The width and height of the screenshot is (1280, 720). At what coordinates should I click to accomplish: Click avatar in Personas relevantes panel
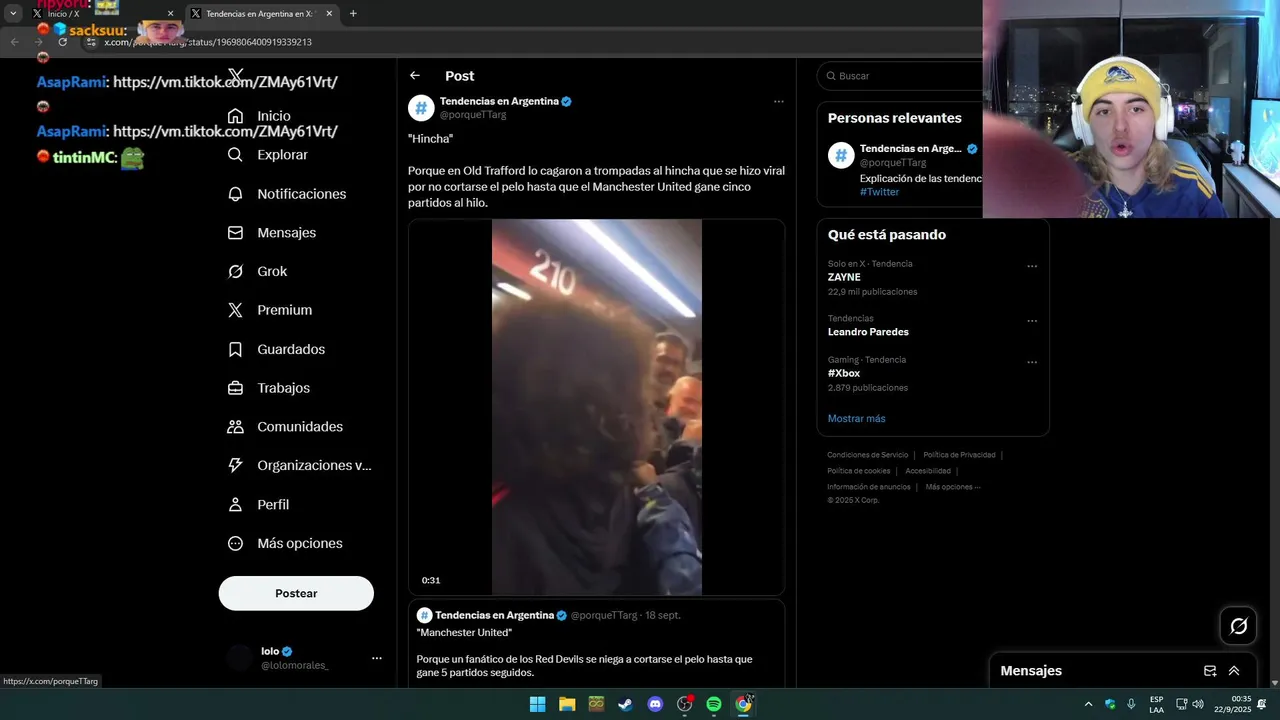pos(841,155)
